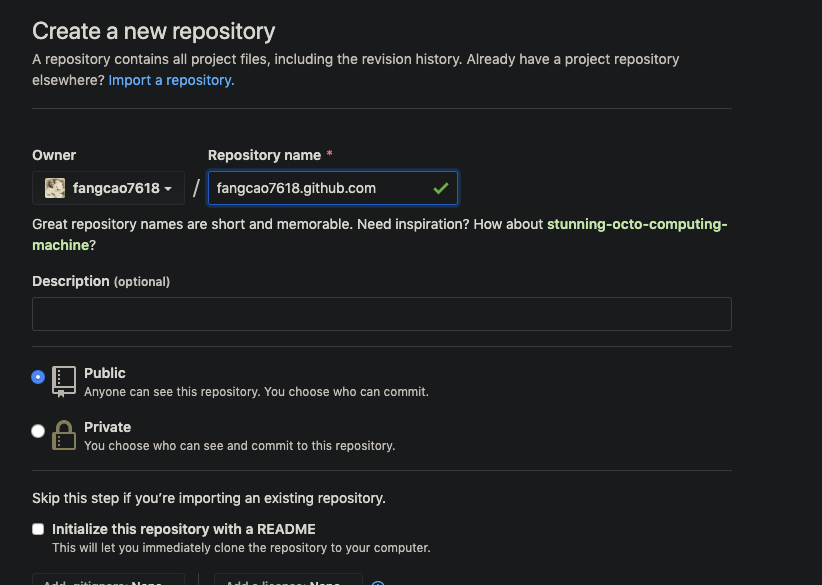Screen dimensions: 822x585
Task: Click the Description (optional) label
Action: [x=100, y=281]
